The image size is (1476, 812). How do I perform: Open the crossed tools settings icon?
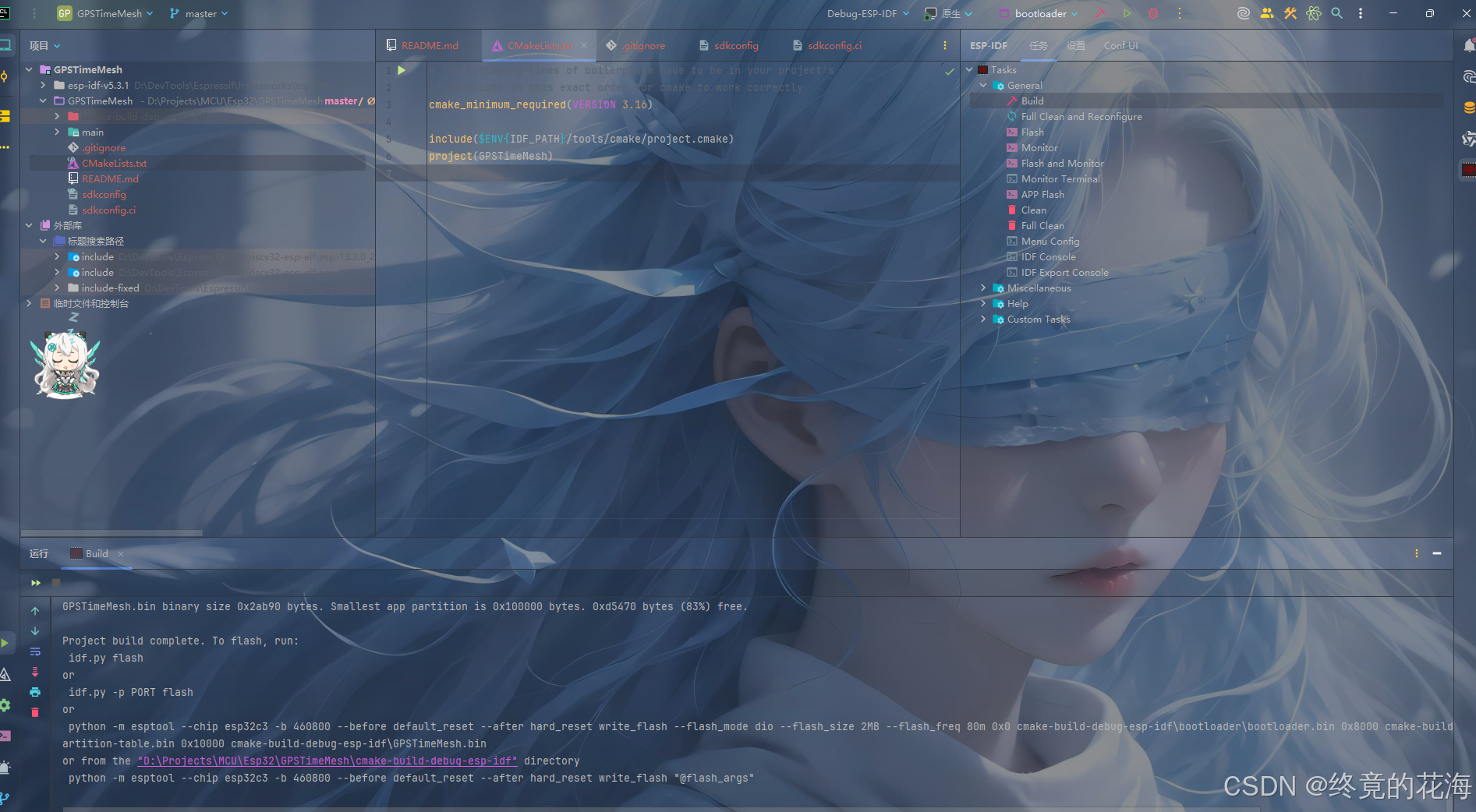click(x=1290, y=13)
